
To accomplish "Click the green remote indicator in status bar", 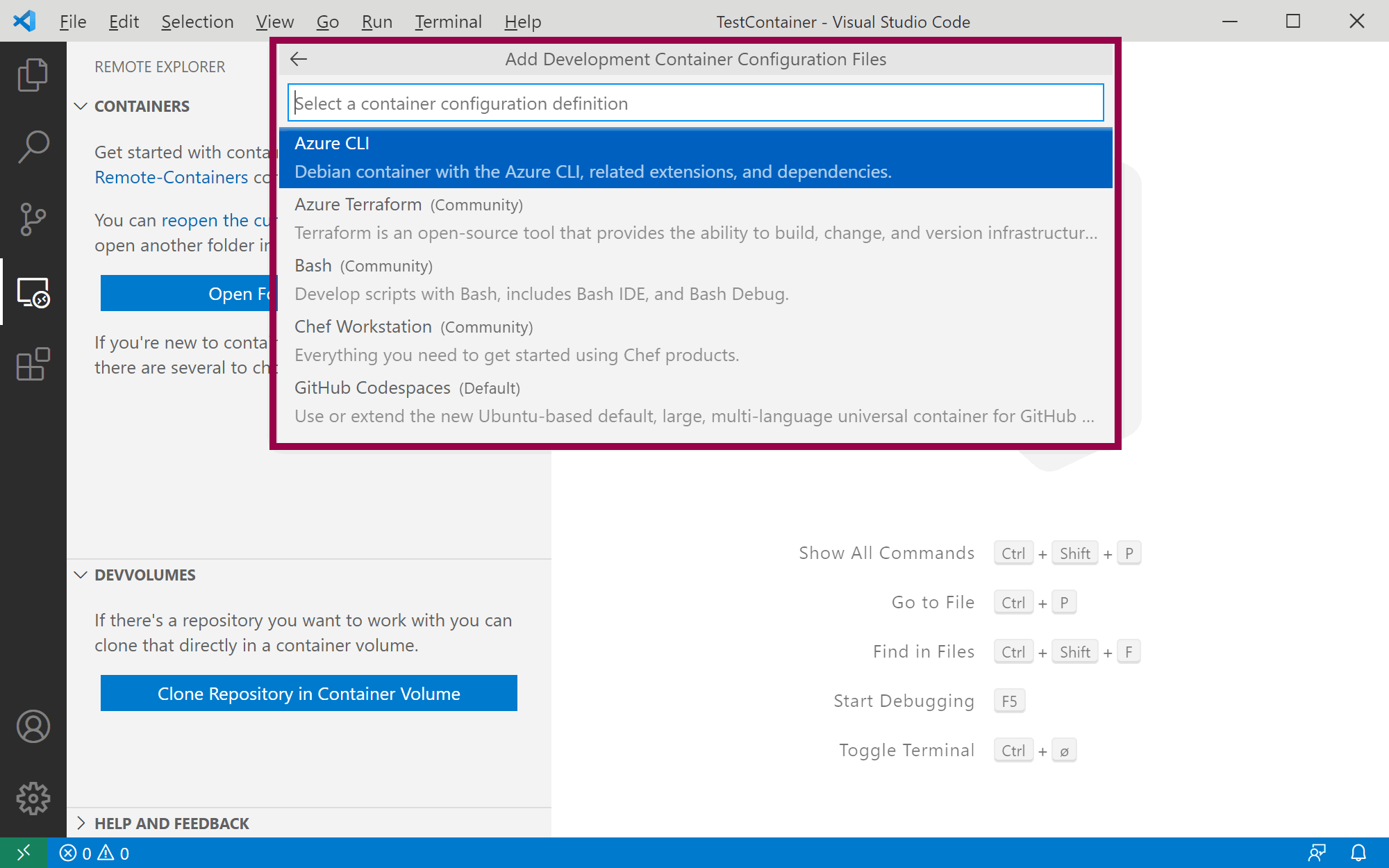I will (x=23, y=853).
